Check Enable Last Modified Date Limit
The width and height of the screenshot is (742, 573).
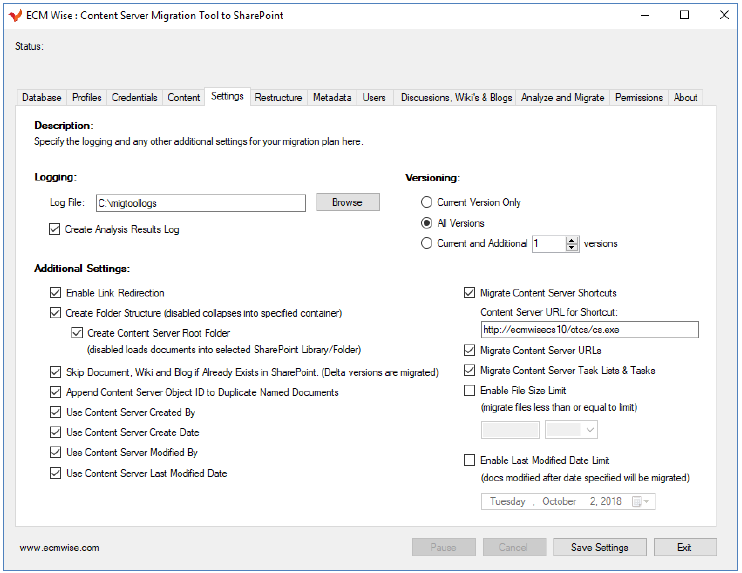coord(470,461)
